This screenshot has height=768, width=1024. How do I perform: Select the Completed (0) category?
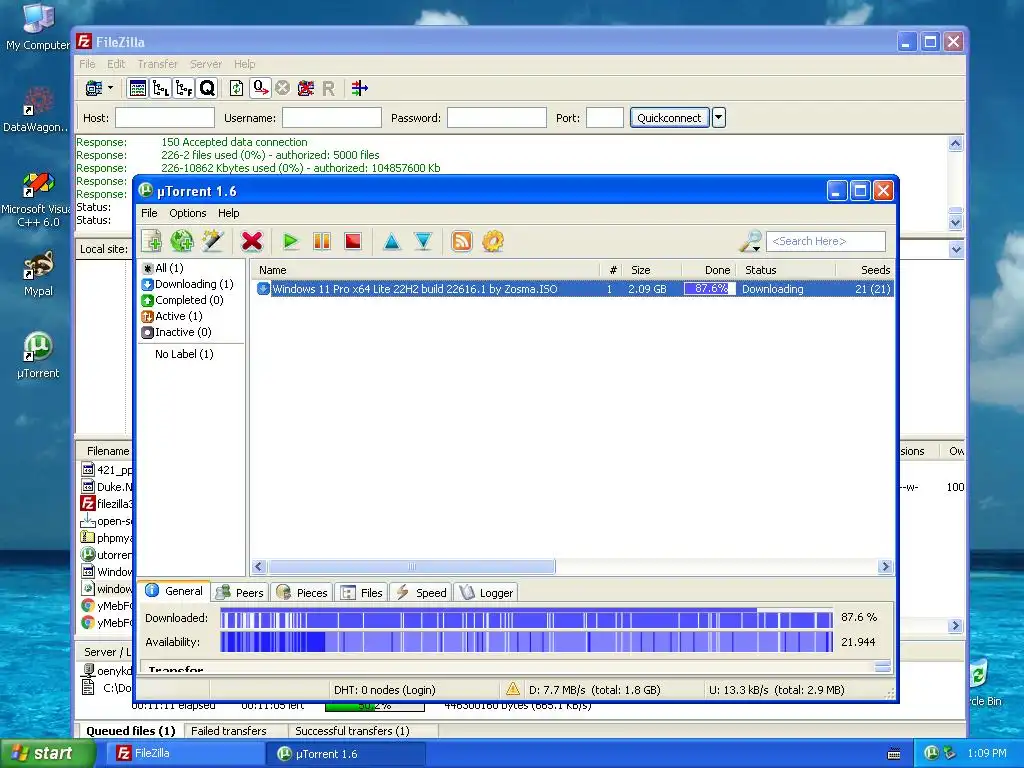pyautogui.click(x=183, y=300)
